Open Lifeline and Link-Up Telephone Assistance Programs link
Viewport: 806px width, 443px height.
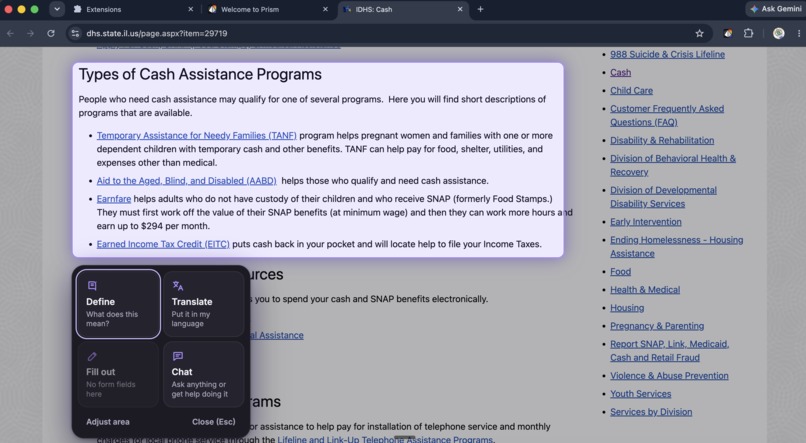click(x=384, y=439)
